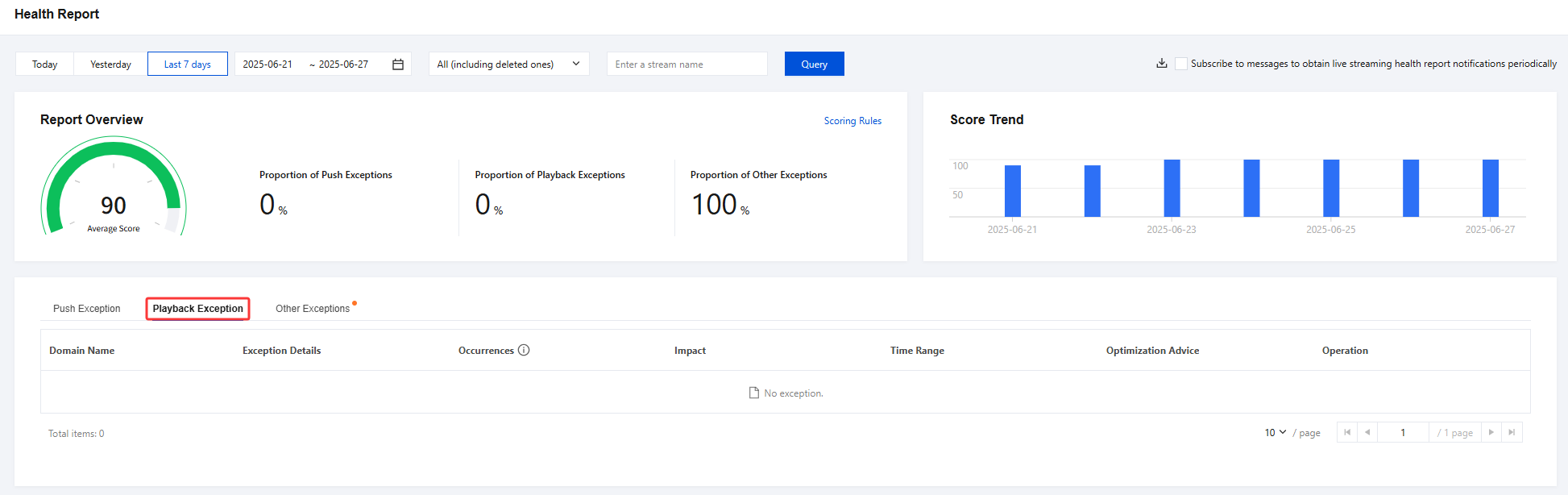The height and width of the screenshot is (495, 1568).
Task: Go to next page arrow icon
Action: (x=1491, y=433)
